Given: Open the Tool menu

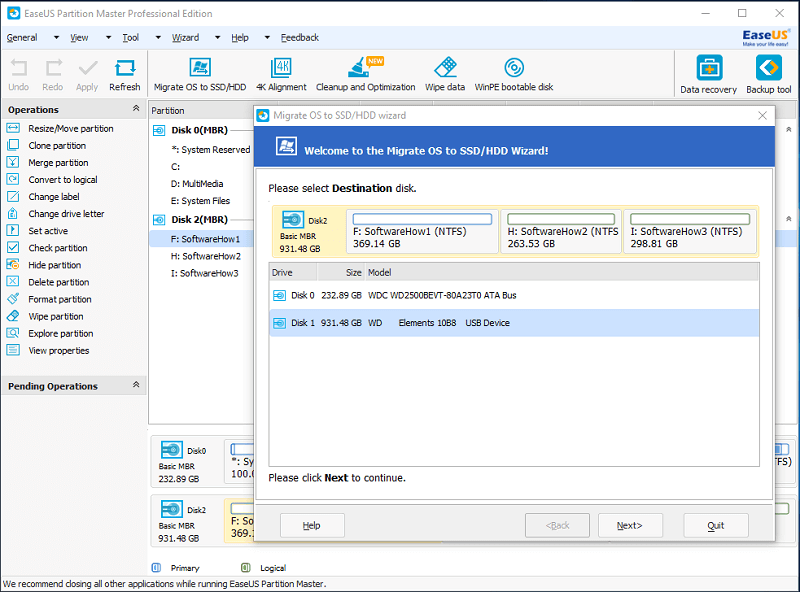Looking at the screenshot, I should point(131,38).
